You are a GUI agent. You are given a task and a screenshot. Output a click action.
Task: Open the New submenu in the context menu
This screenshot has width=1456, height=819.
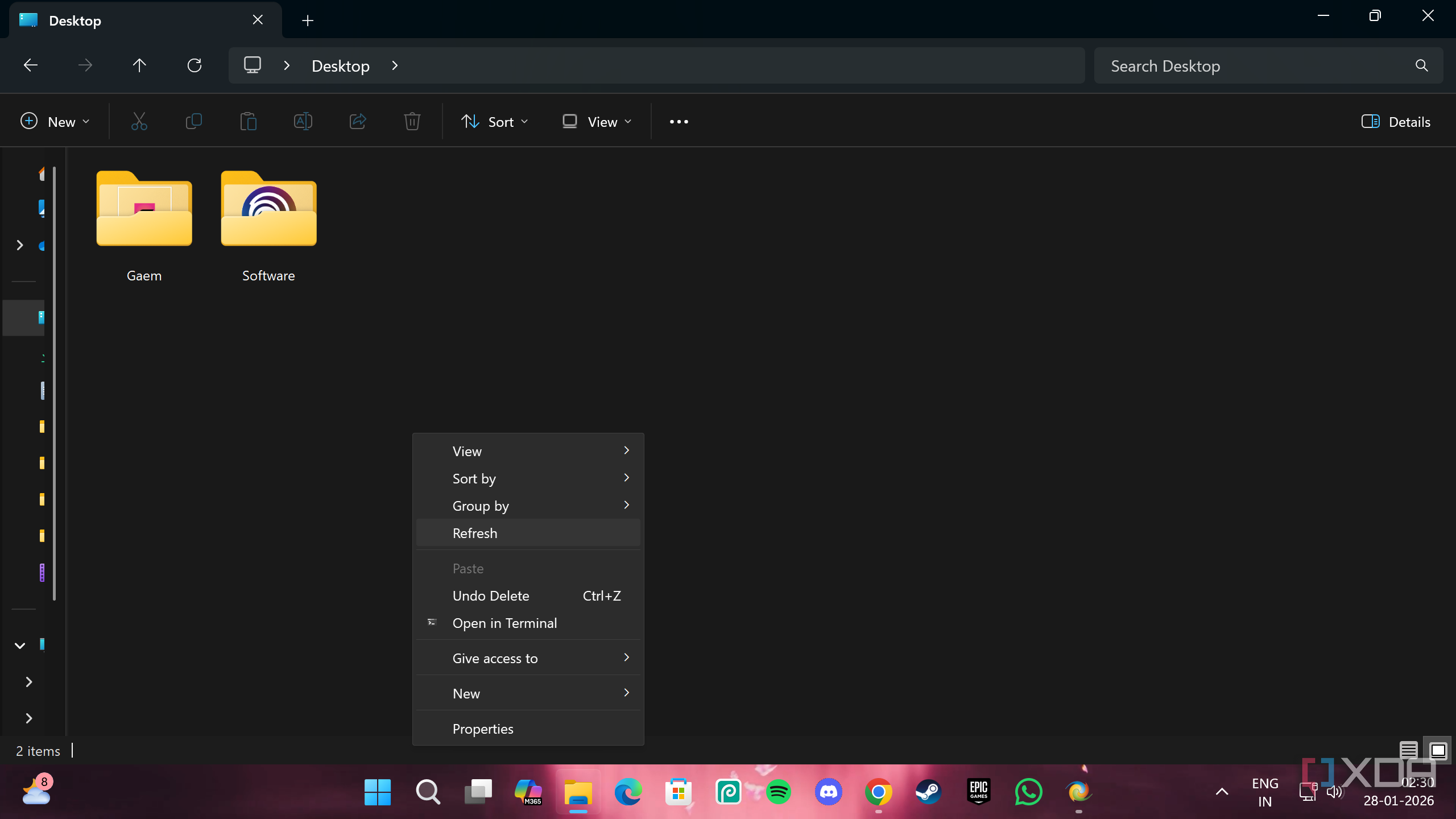tap(528, 693)
